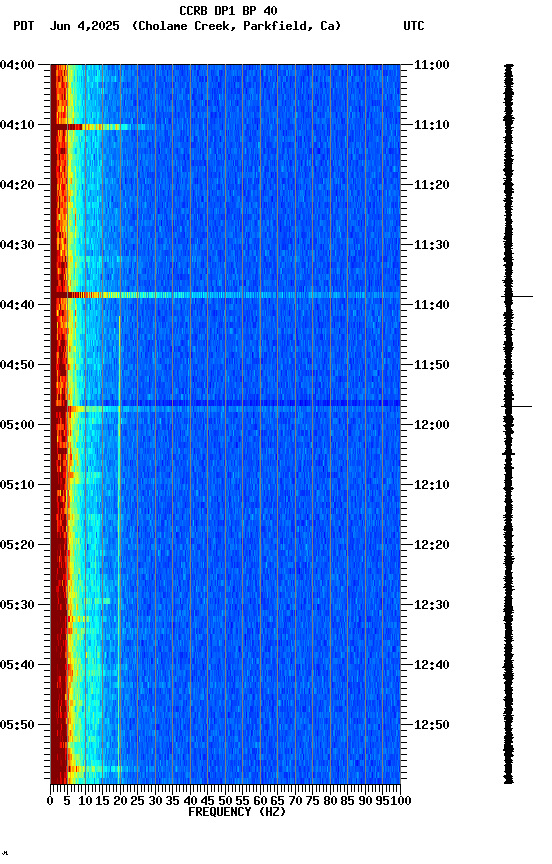Viewport: 552px width, 864px height.
Task: Click the '12:00' UTC time label
Action: click(x=432, y=425)
